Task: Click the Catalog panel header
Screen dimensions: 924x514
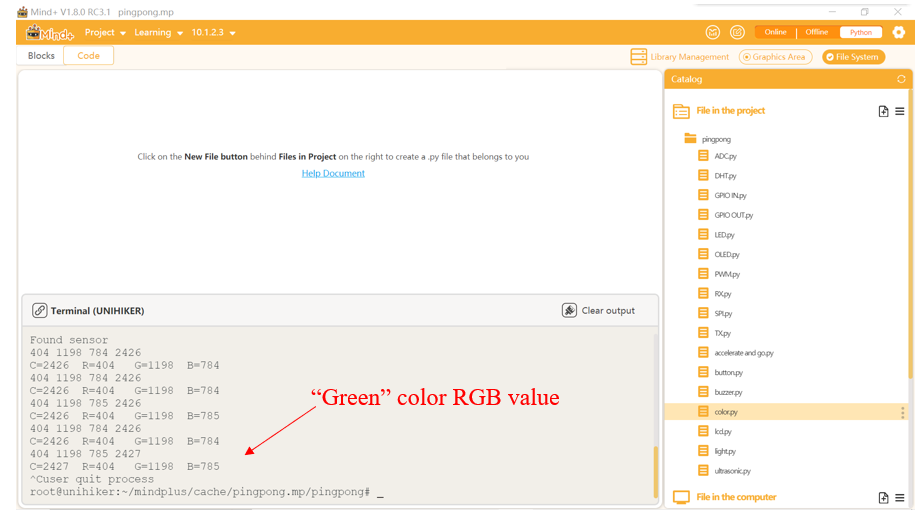Action: click(x=788, y=79)
